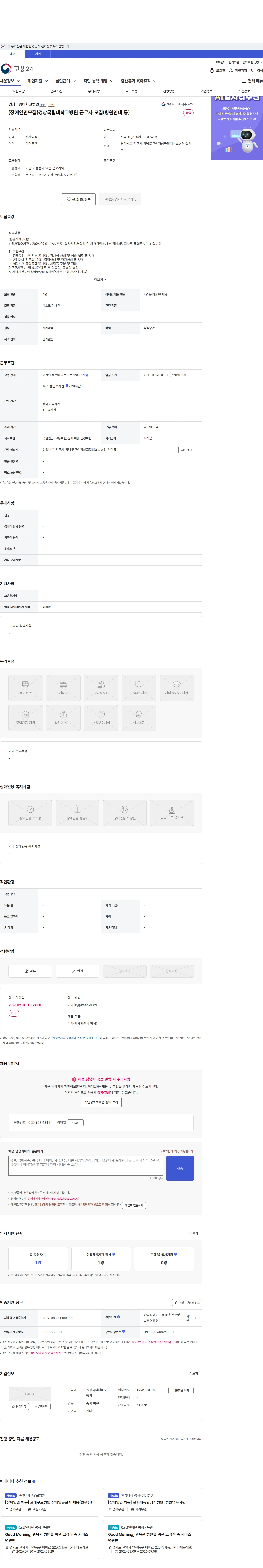
Task: Switch to the 기업 tab
Action: pyautogui.click(x=38, y=54)
